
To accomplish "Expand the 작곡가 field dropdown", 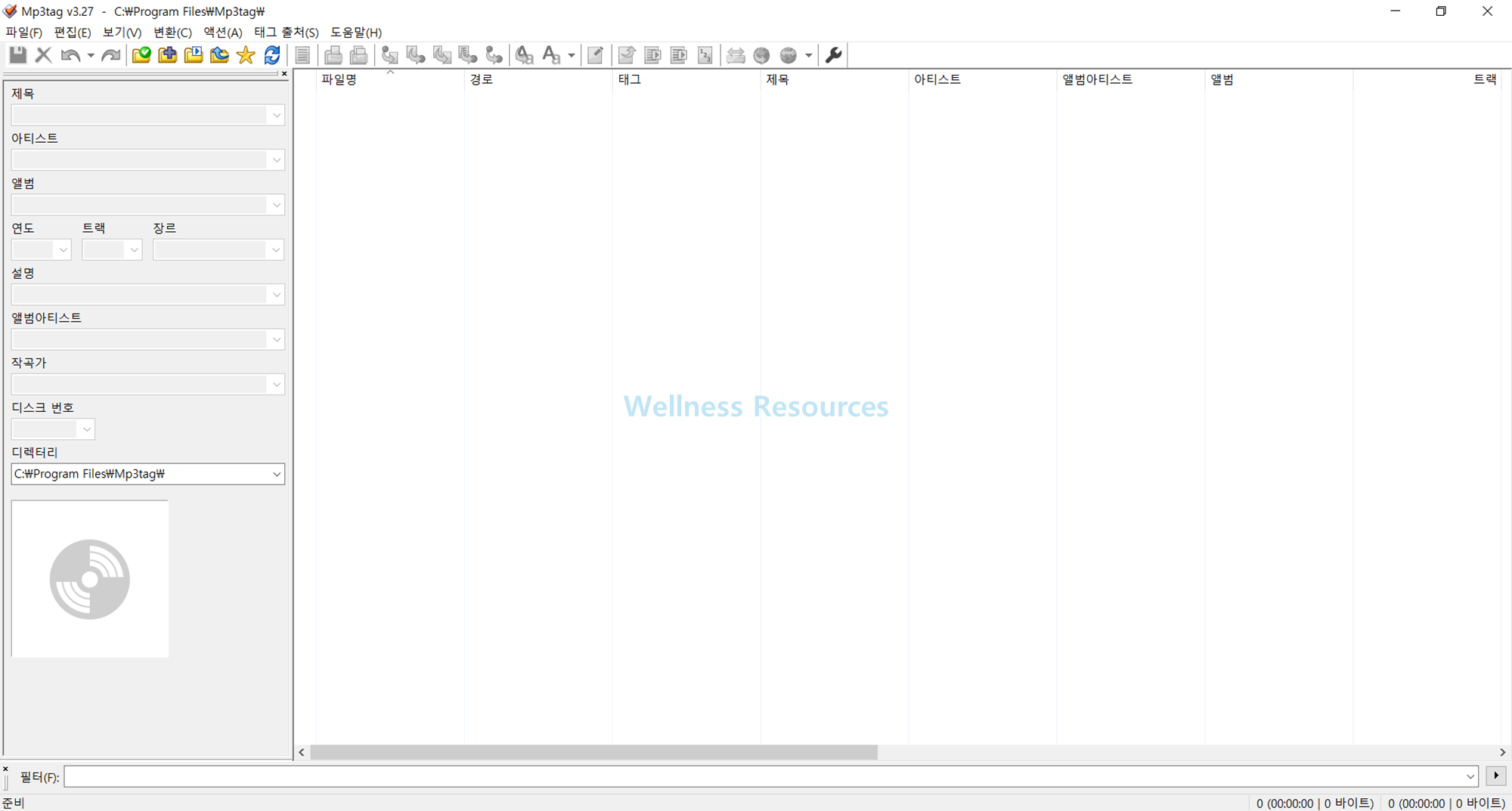I will tap(276, 385).
